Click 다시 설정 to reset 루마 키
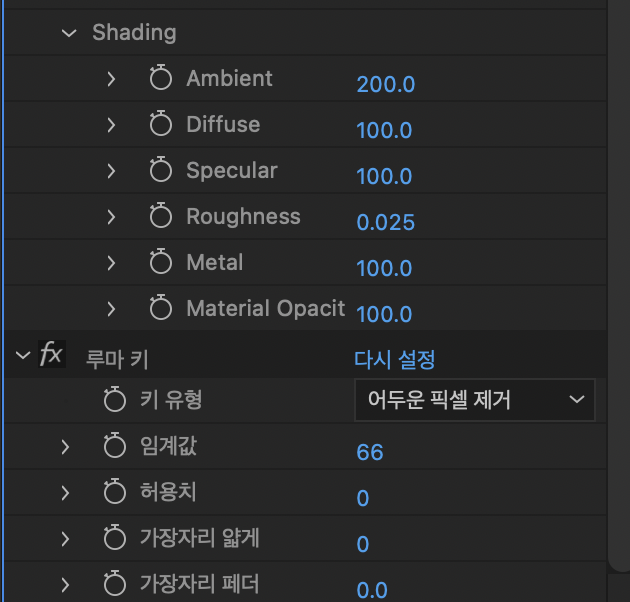The height and width of the screenshot is (602, 630). 395,359
